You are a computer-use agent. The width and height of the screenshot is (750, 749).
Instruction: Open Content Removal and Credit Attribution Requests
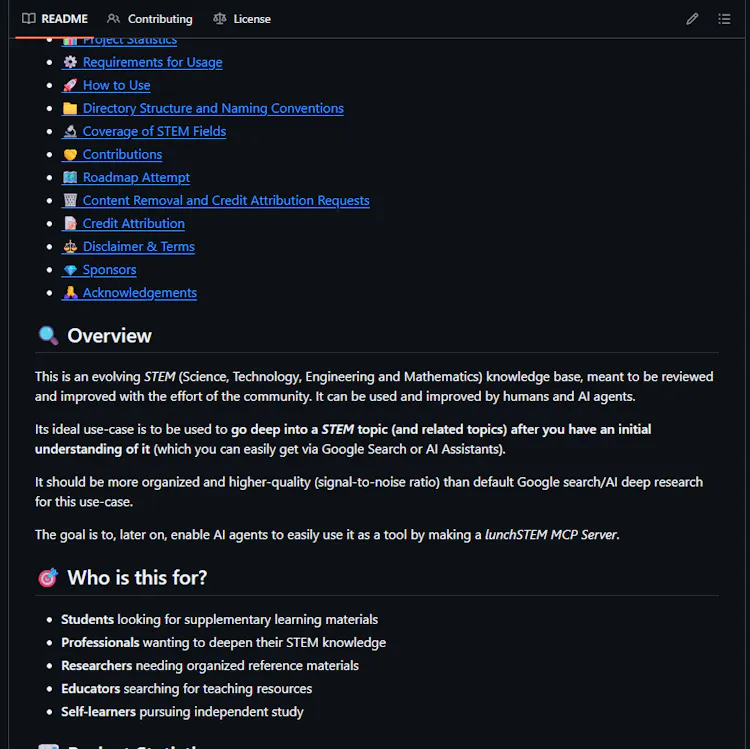pos(226,200)
